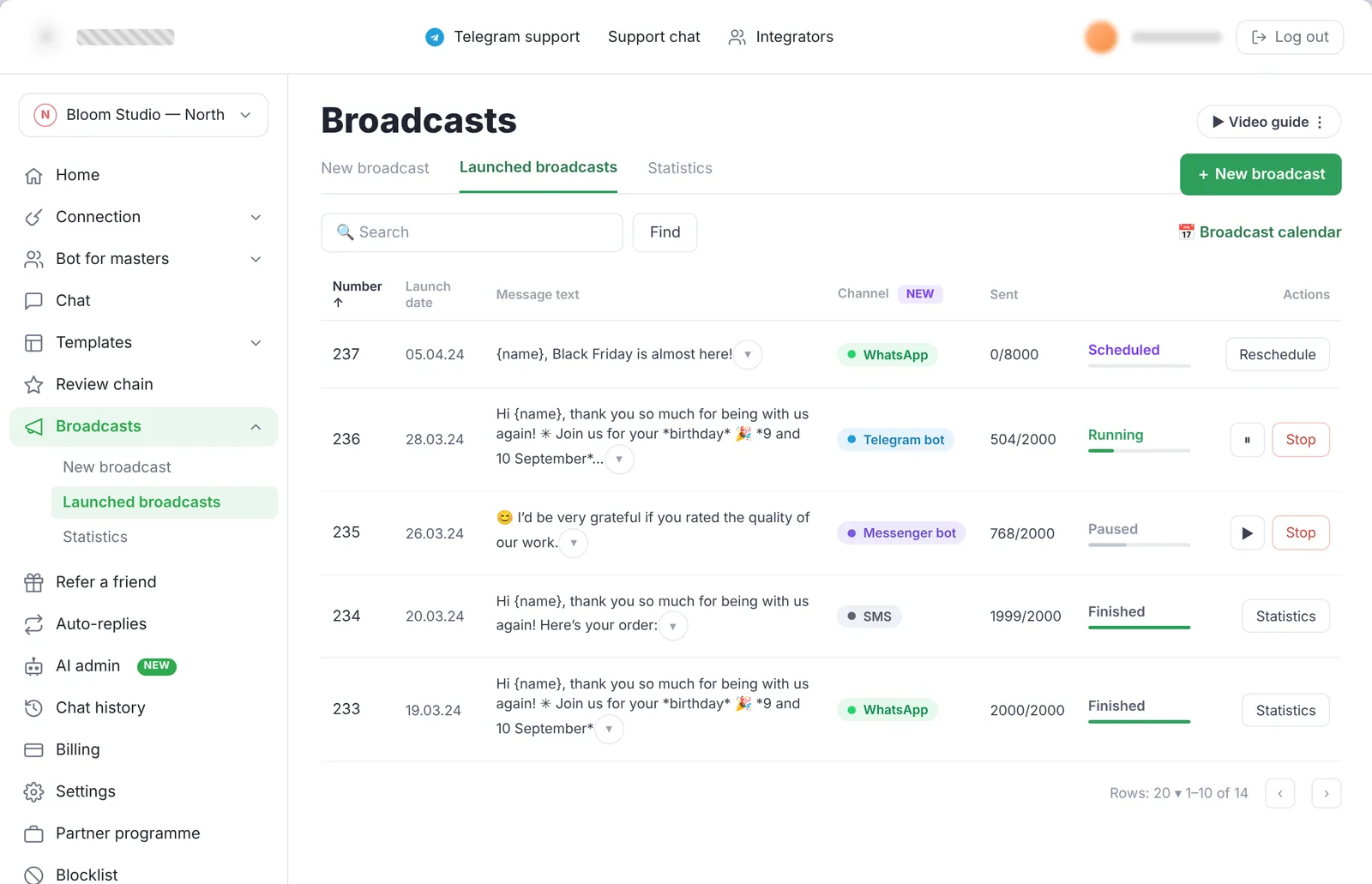
Task: Click the Paused progress bar of broadcast 235
Action: (1139, 544)
